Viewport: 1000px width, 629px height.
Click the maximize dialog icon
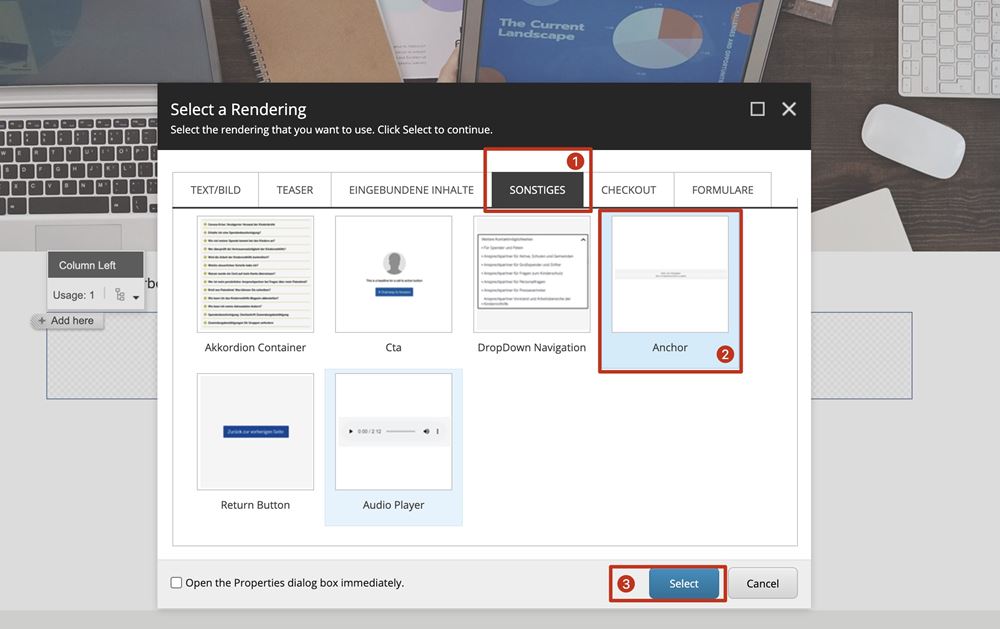pyautogui.click(x=758, y=109)
